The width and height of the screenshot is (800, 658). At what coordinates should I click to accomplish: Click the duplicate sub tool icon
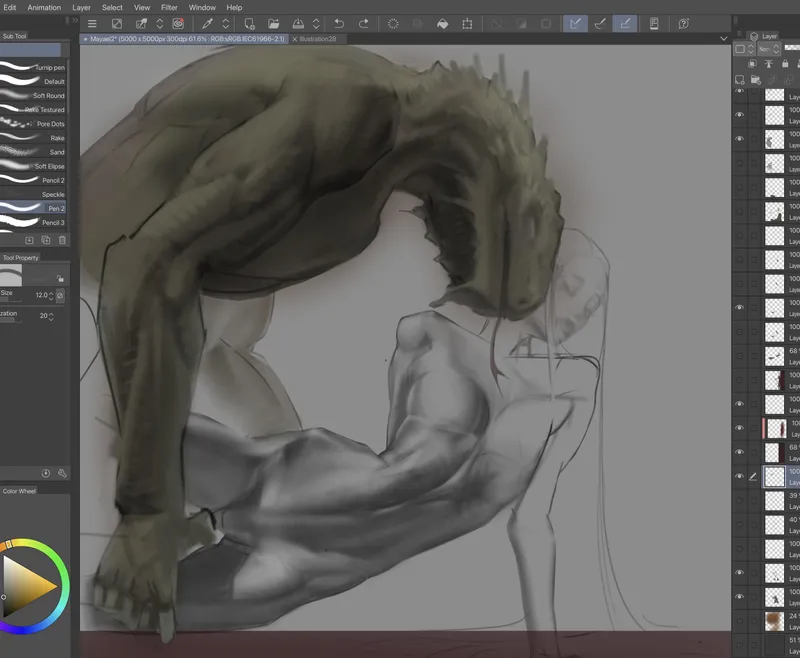point(46,240)
